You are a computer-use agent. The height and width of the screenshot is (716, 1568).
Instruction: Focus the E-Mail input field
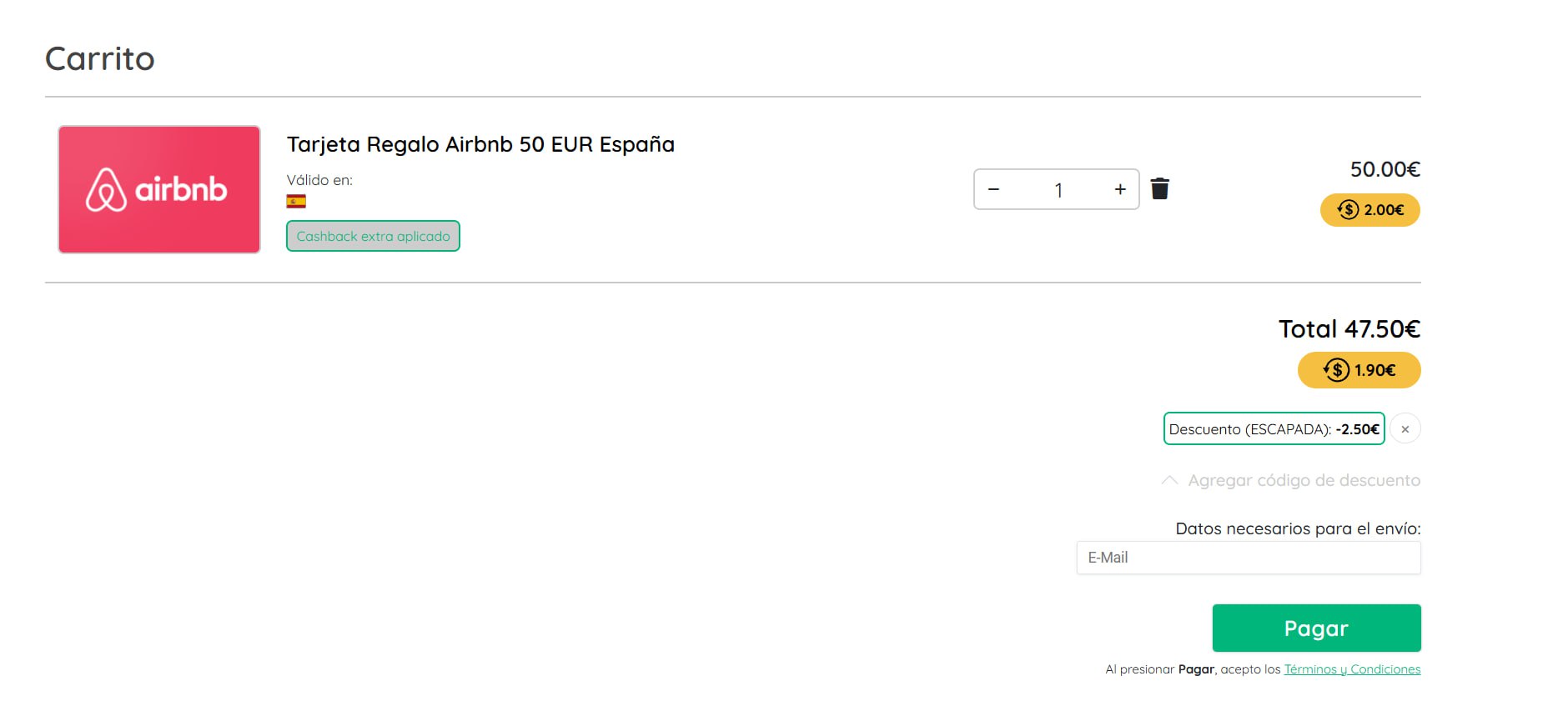pyautogui.click(x=1249, y=558)
